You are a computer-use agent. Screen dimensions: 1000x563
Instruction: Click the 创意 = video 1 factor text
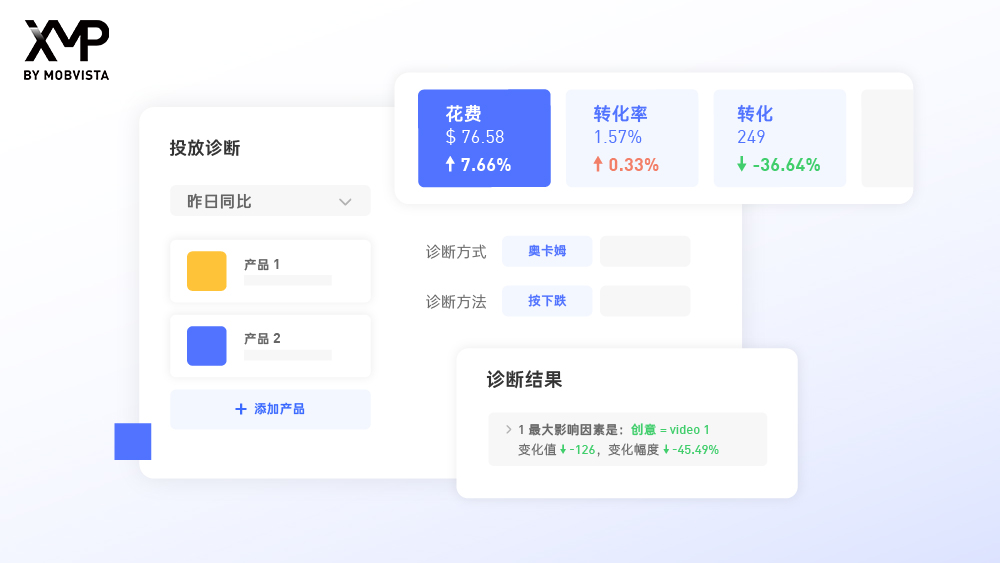(670, 430)
